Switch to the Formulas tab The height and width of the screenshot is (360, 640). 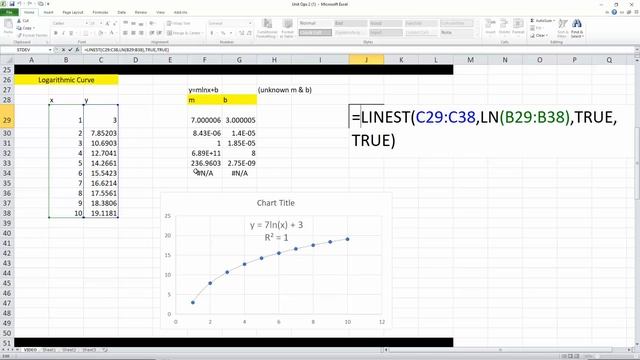pyautogui.click(x=100, y=12)
